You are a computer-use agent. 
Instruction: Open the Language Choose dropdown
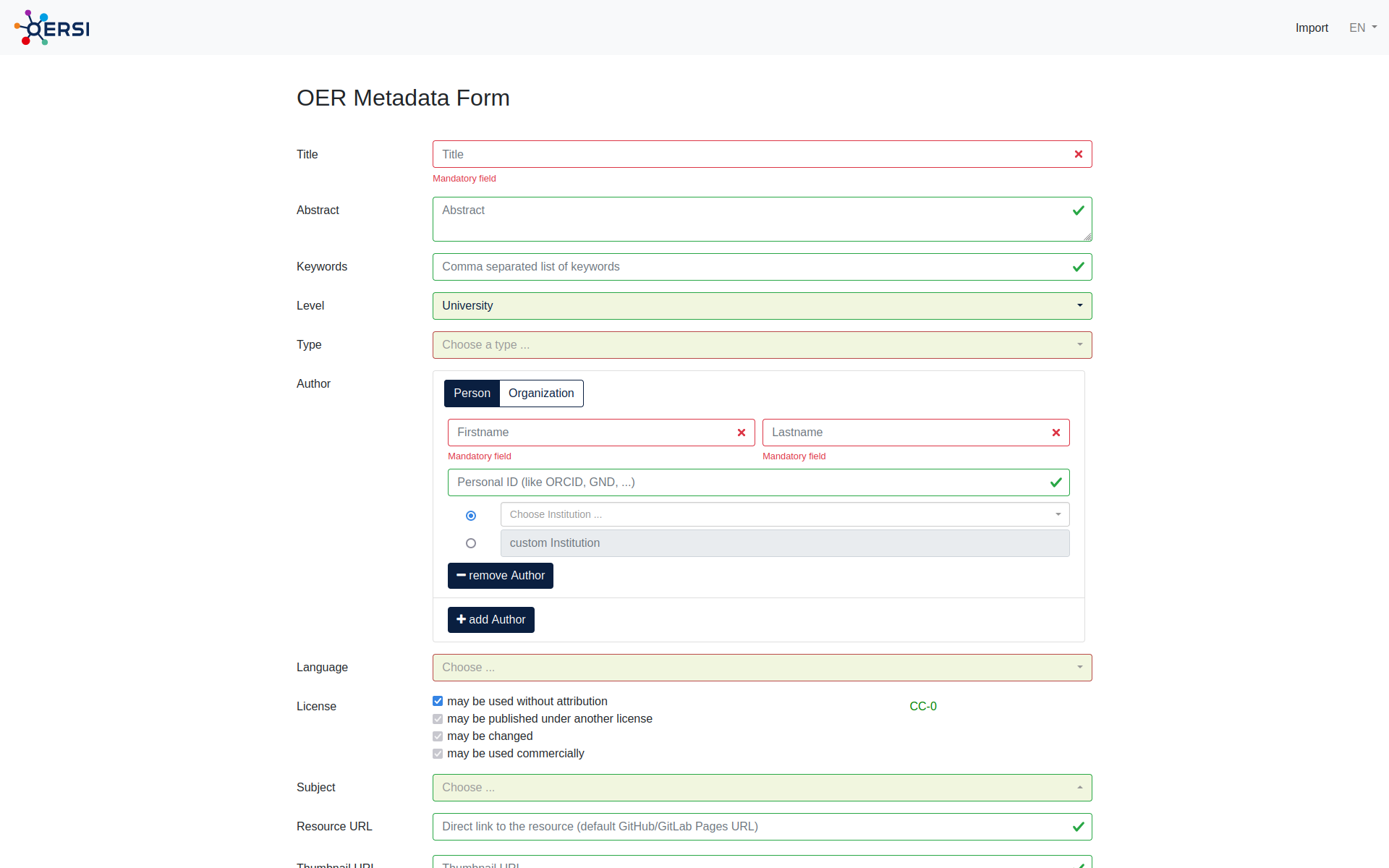click(x=762, y=668)
